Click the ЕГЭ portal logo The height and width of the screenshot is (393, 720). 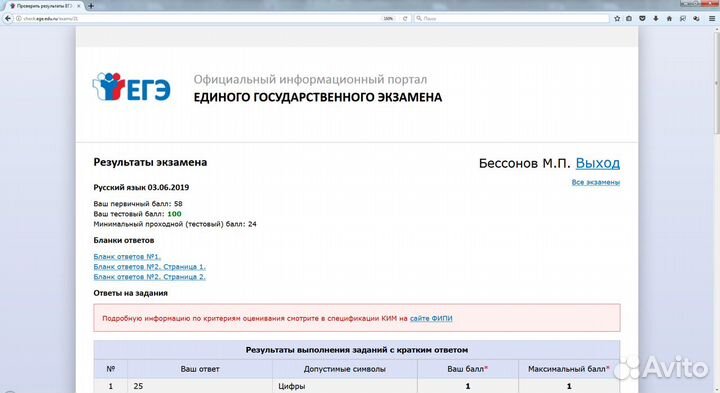tap(132, 87)
